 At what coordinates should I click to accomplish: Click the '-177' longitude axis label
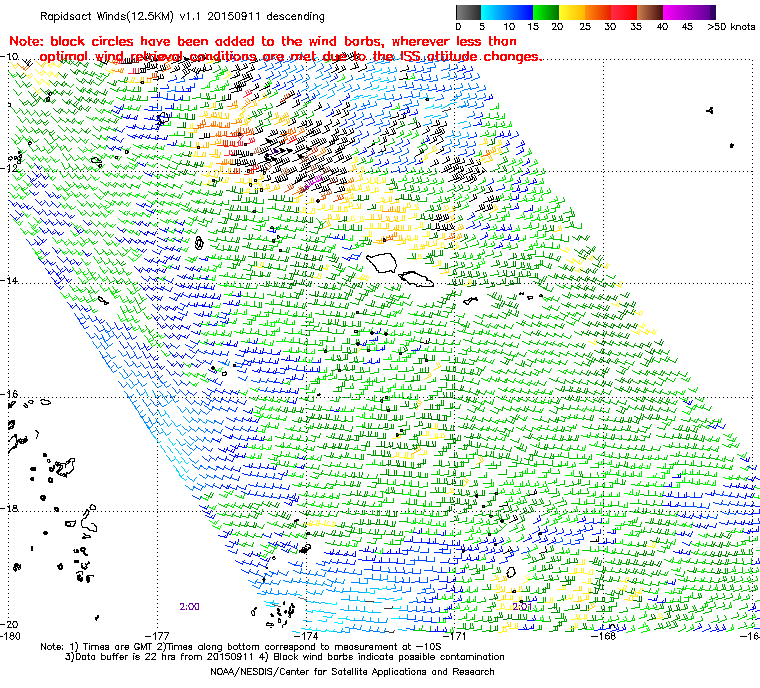pos(157,636)
